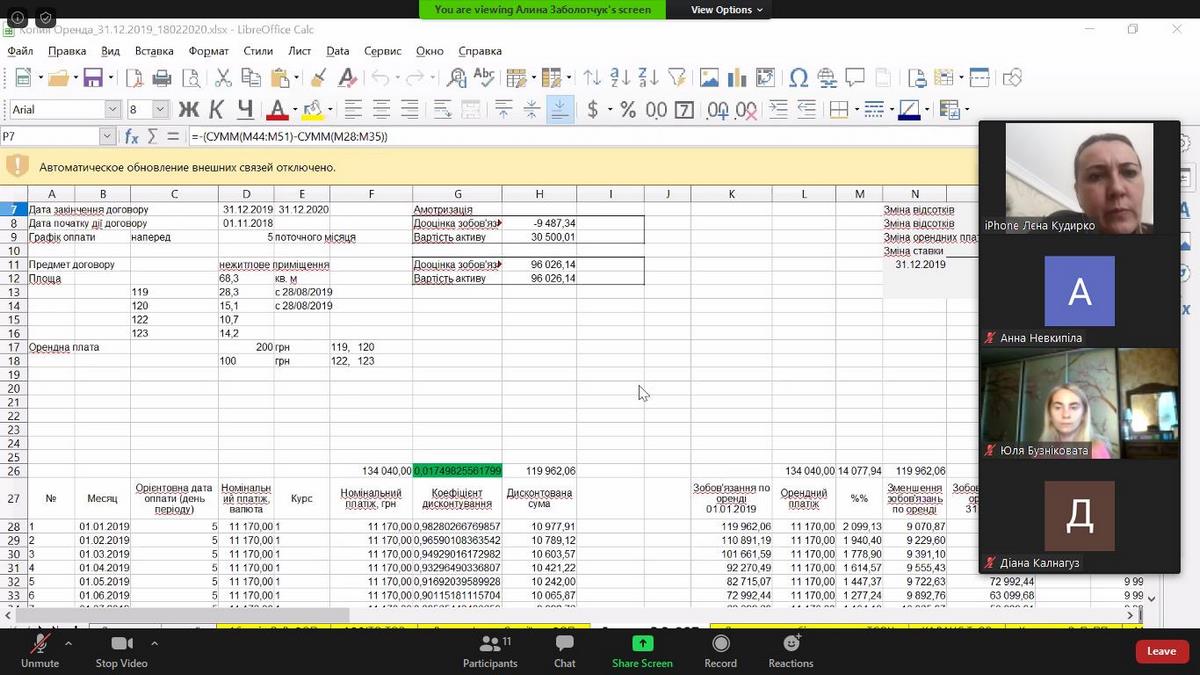The height and width of the screenshot is (675, 1200).
Task: Click the Clone Formatting paintbrush icon
Action: (x=319, y=78)
